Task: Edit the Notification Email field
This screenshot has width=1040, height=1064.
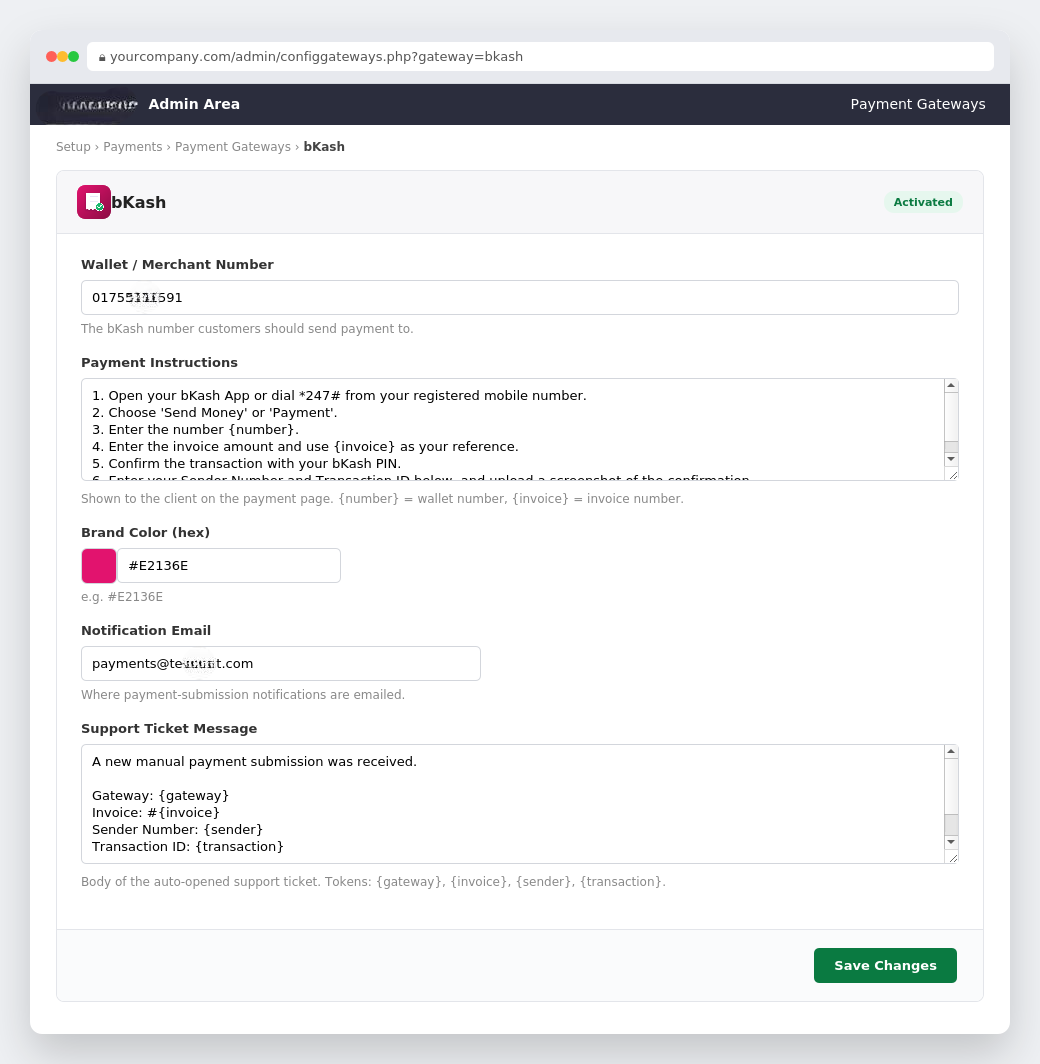Action: [x=281, y=664]
